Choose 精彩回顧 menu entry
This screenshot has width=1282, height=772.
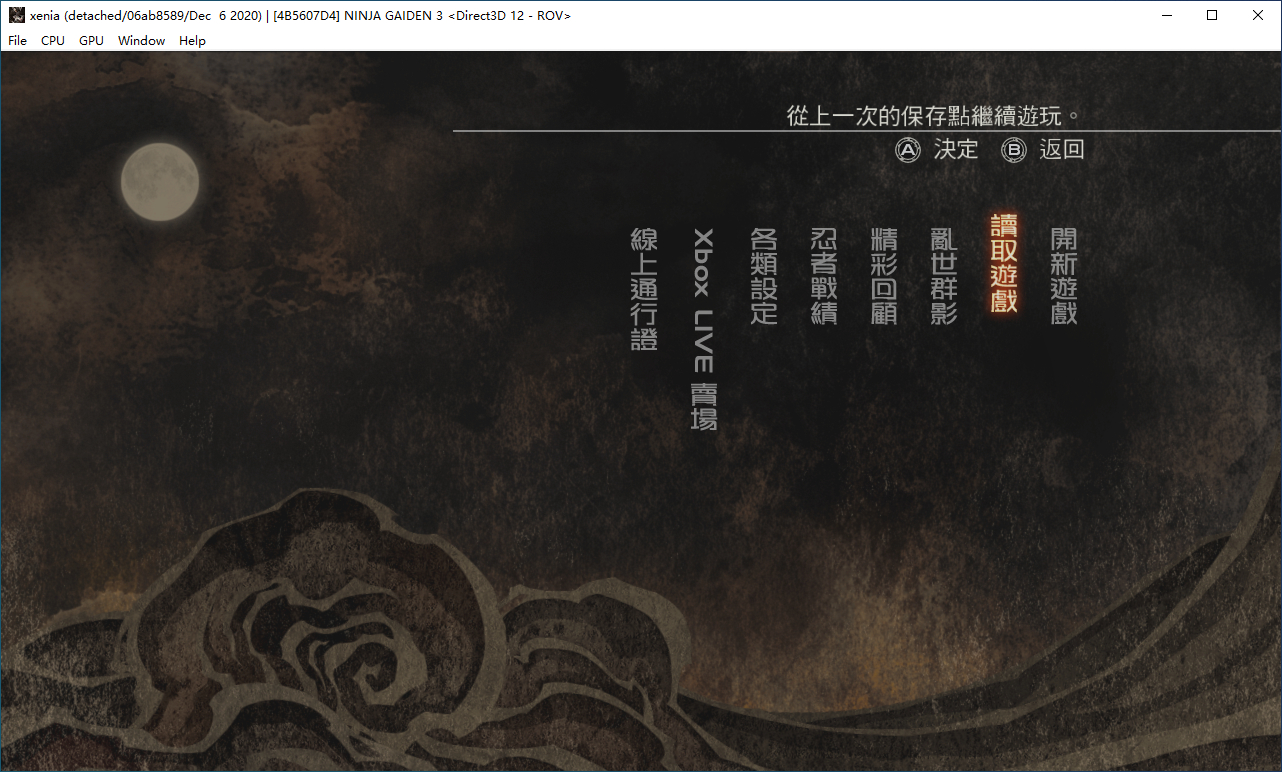pos(884,275)
